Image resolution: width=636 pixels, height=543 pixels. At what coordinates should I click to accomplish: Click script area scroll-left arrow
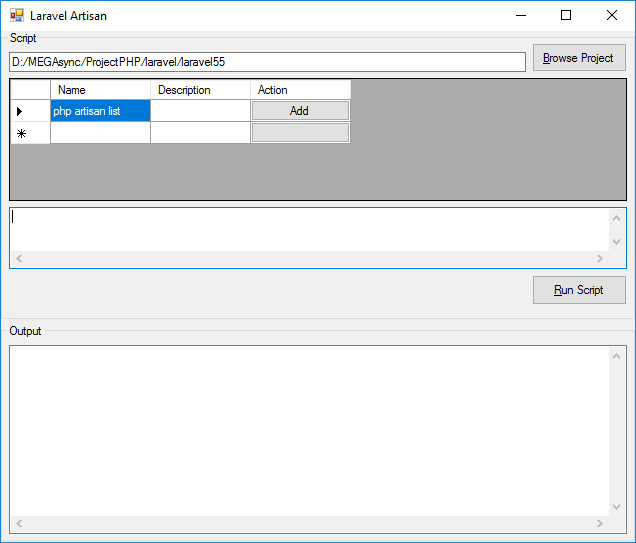pos(19,258)
